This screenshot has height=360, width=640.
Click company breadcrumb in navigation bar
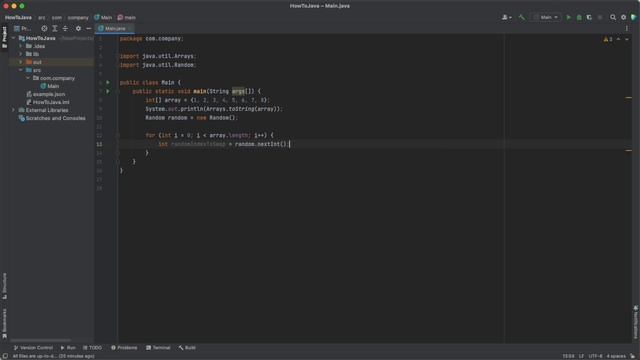pyautogui.click(x=78, y=18)
